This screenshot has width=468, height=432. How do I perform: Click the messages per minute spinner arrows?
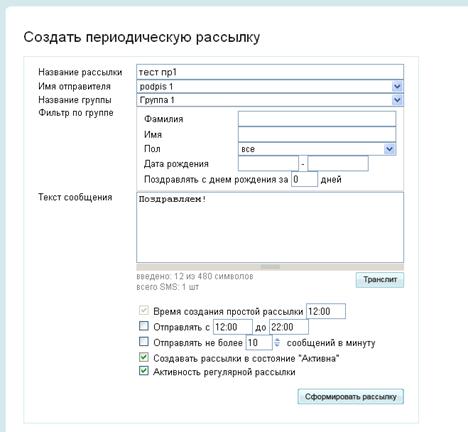(277, 342)
